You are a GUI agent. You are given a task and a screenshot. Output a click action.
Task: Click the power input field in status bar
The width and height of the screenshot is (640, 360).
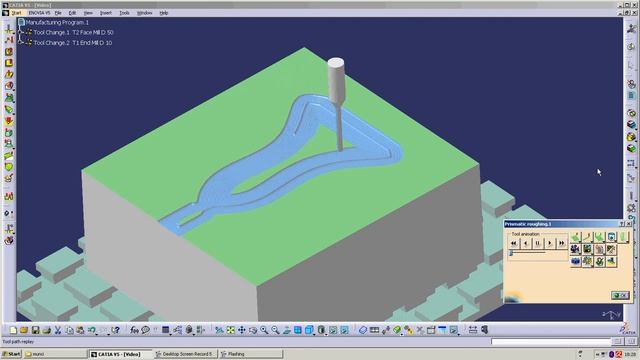pos(550,342)
